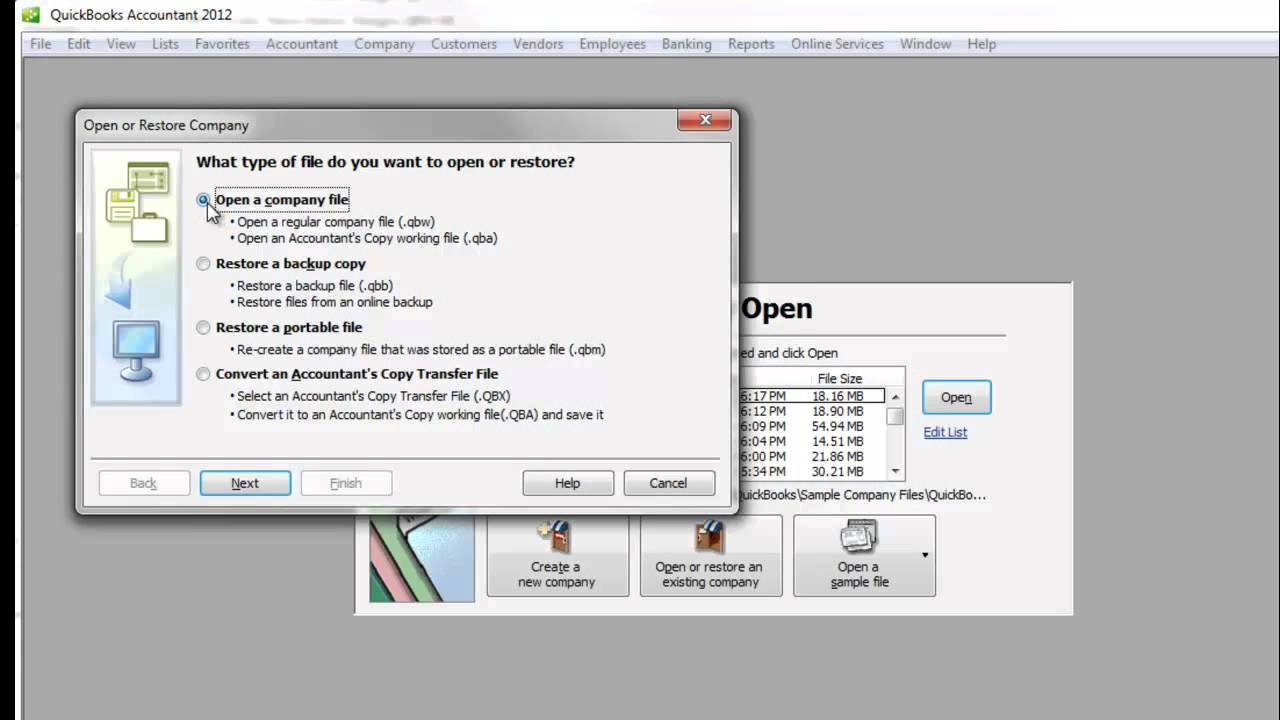Click the QuickBooks icon in title bar

[31, 14]
